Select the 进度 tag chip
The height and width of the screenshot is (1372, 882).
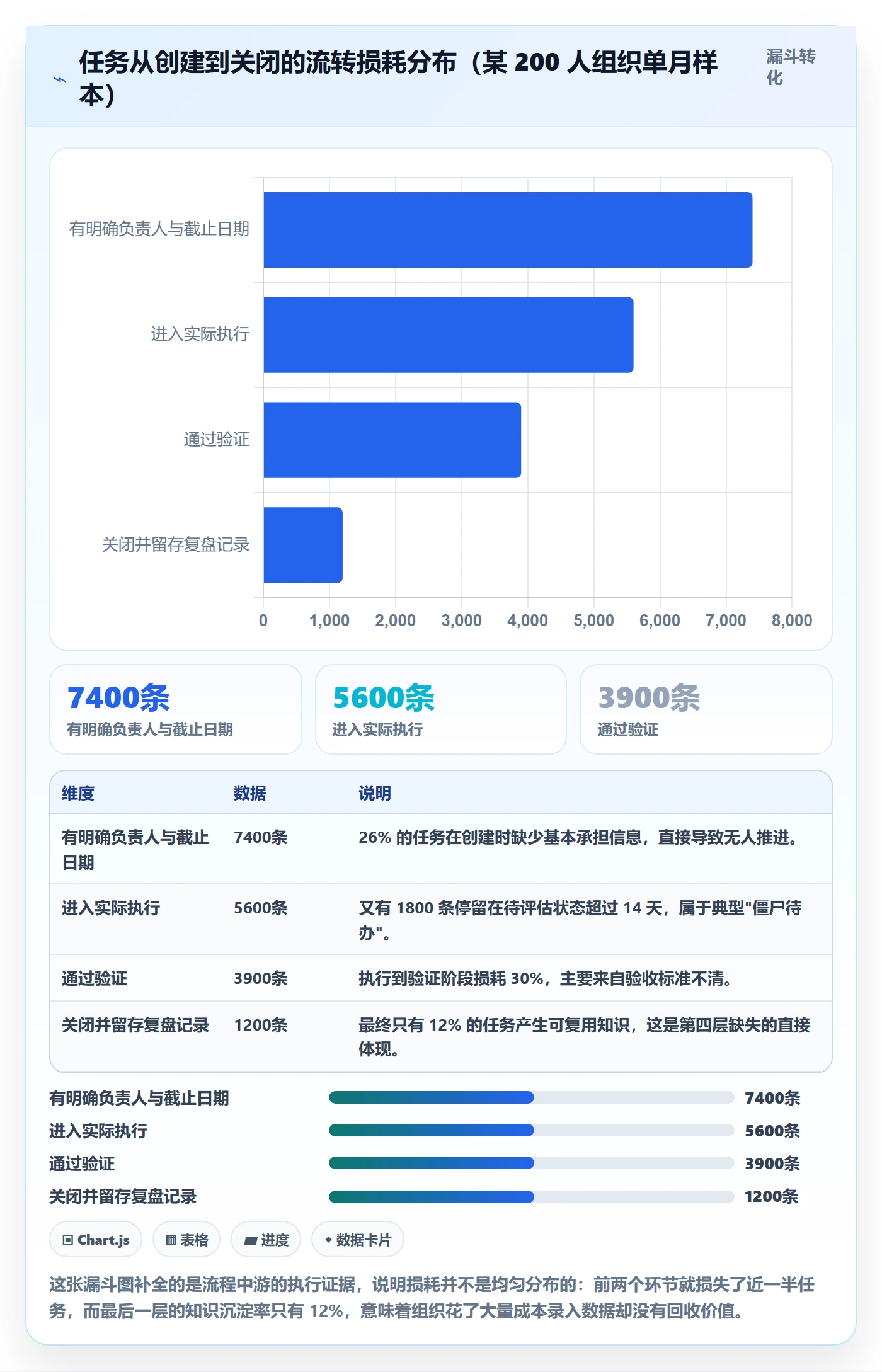(x=266, y=1240)
